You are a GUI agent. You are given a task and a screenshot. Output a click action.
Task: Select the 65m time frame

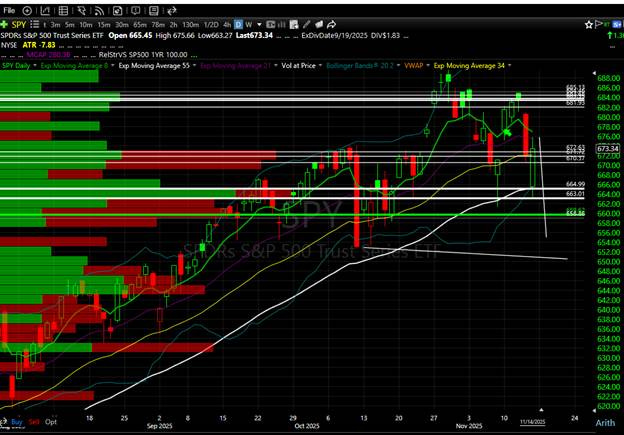tap(140, 25)
